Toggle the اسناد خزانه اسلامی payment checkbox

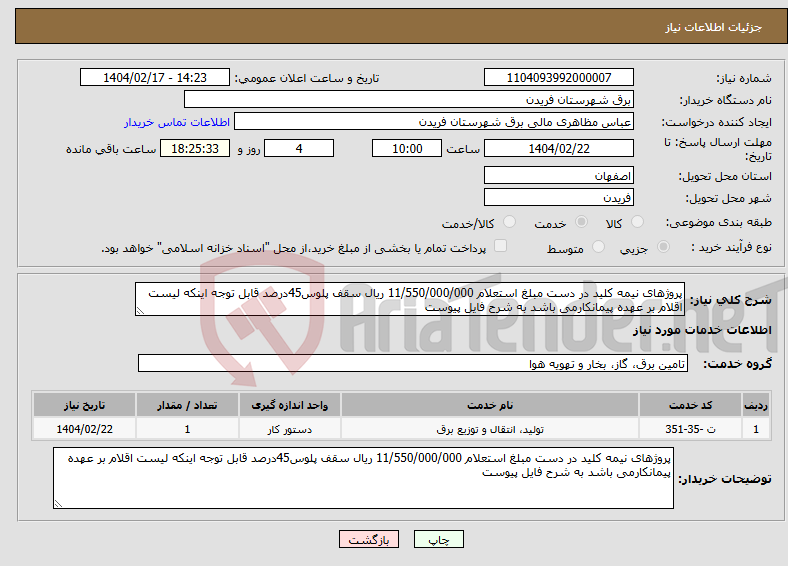[500, 246]
